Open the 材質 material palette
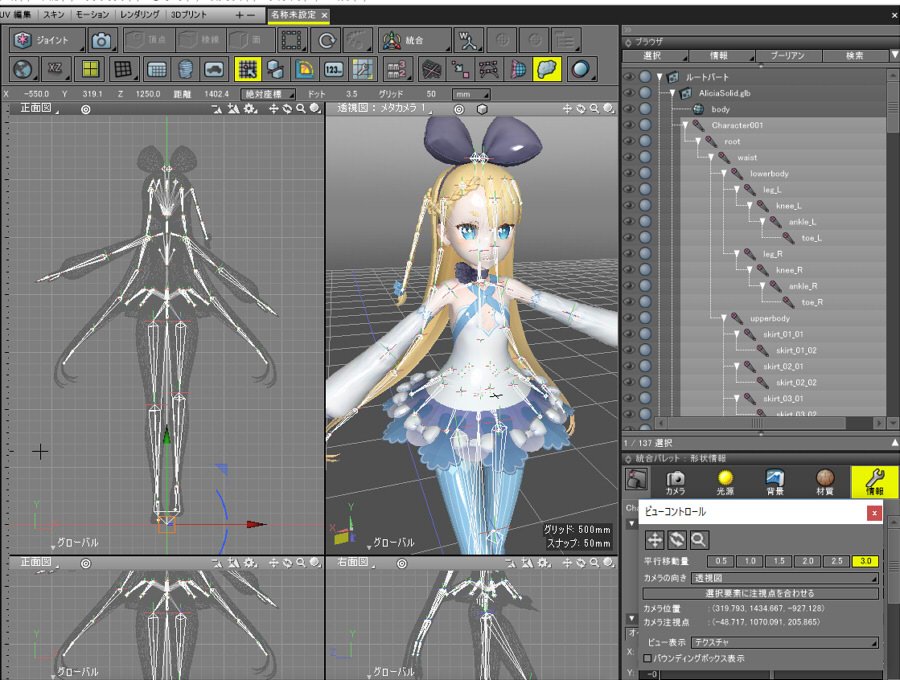The height and width of the screenshot is (680, 900). point(825,482)
